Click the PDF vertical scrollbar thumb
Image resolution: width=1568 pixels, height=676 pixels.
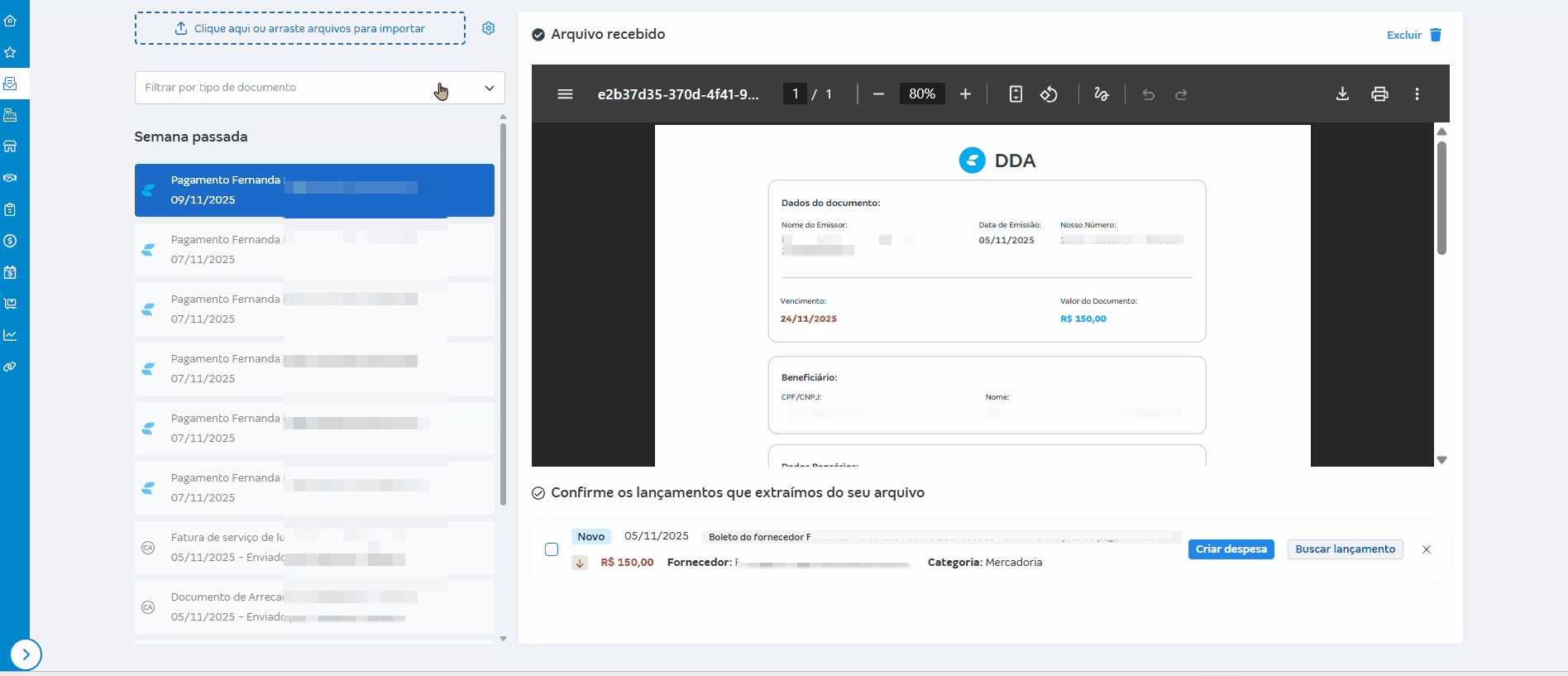(x=1441, y=198)
